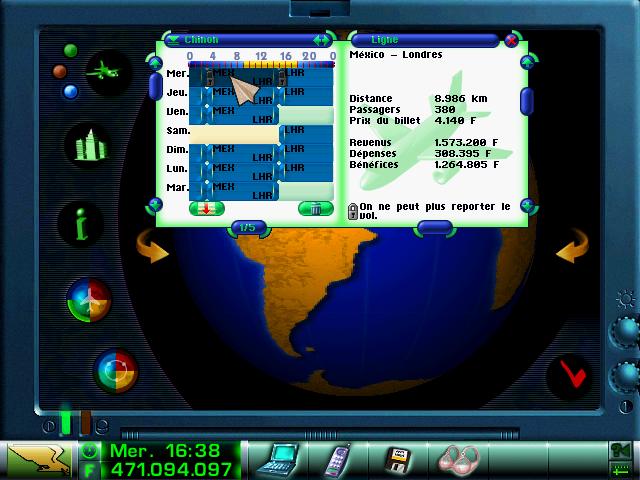Screen dimensions: 640x480
Task: Click the 1/5 page indicator tab
Action: [x=247, y=228]
